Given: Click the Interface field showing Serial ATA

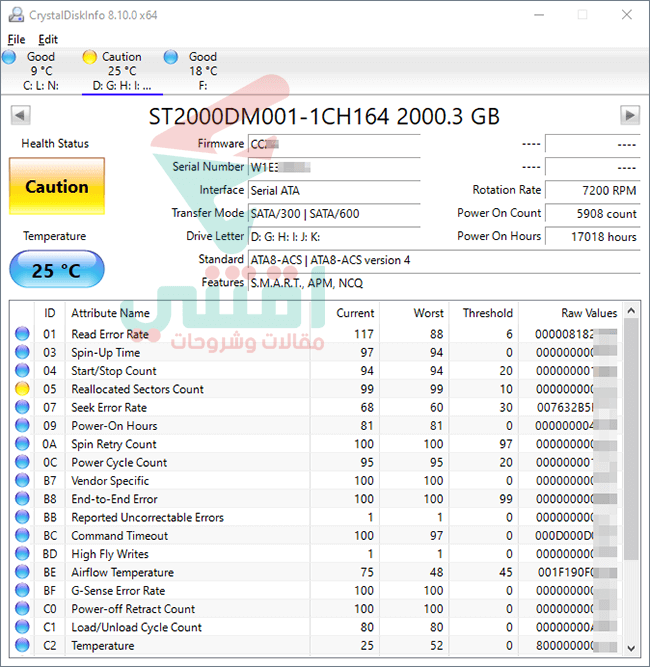Looking at the screenshot, I should [x=334, y=190].
